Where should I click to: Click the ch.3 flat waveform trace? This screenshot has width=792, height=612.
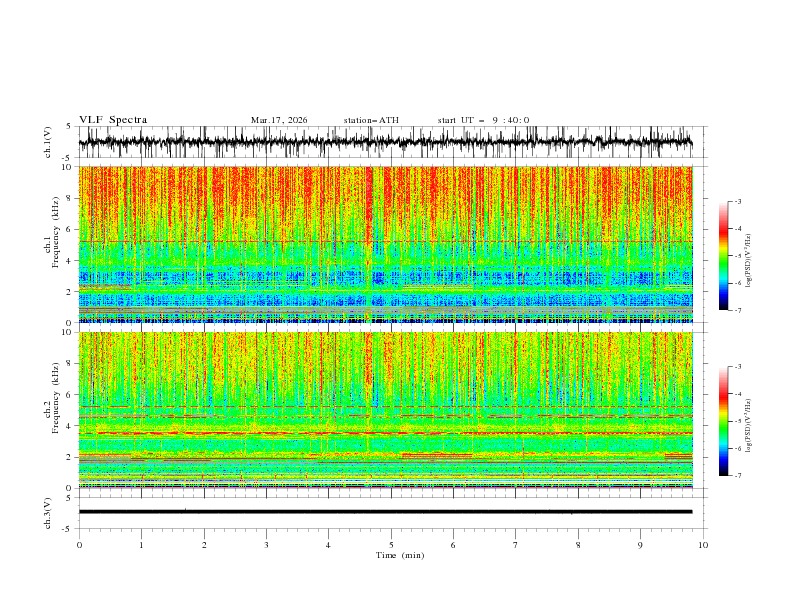pyautogui.click(x=385, y=512)
